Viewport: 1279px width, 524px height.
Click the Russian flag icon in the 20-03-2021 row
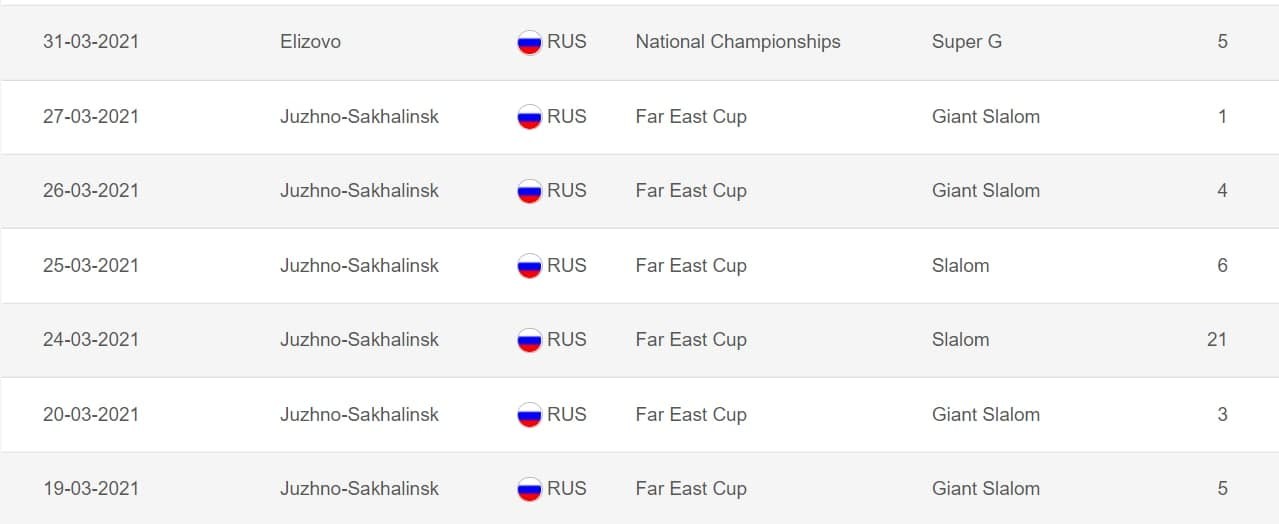pyautogui.click(x=529, y=415)
